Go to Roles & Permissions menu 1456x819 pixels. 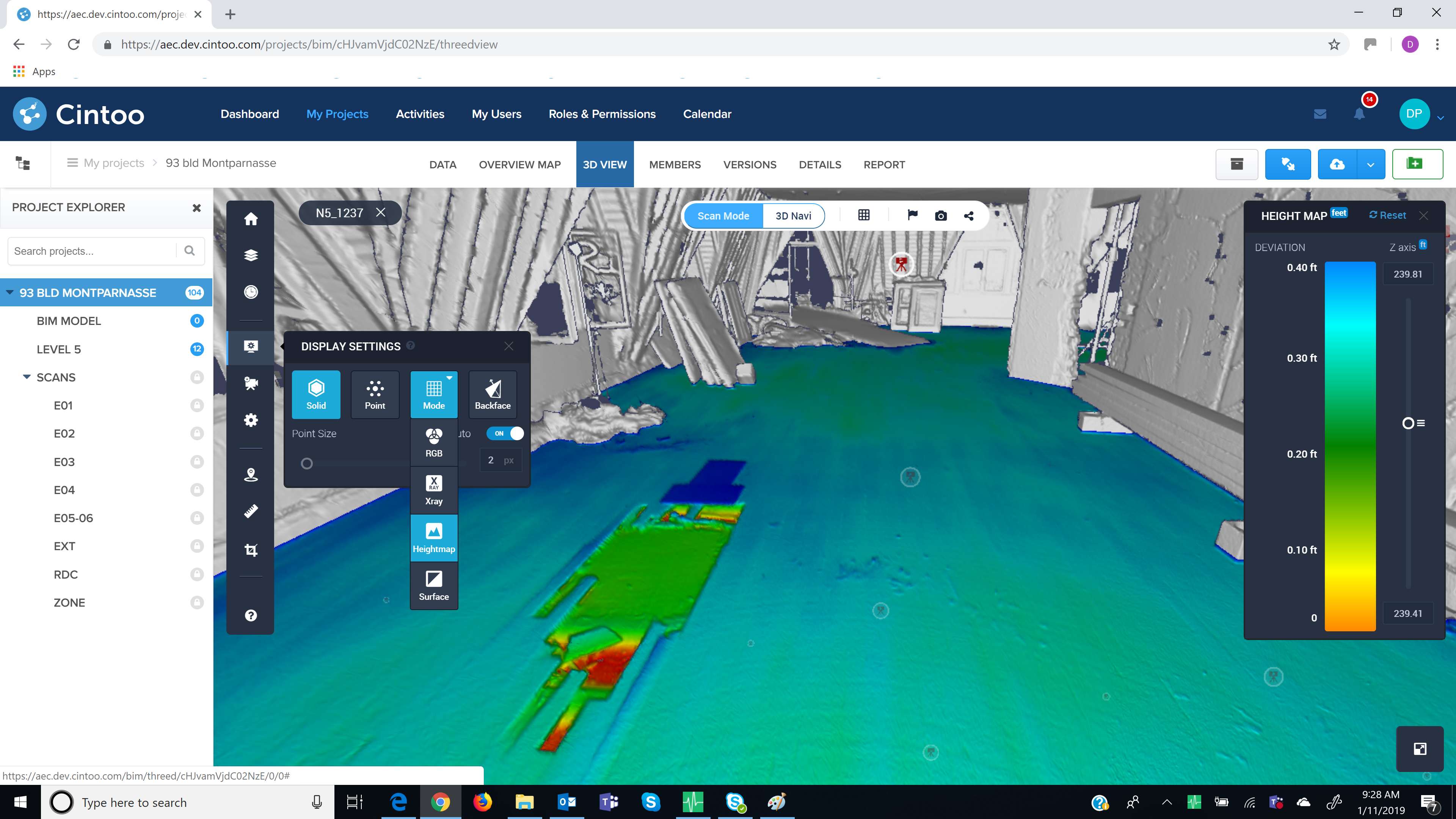pos(602,114)
